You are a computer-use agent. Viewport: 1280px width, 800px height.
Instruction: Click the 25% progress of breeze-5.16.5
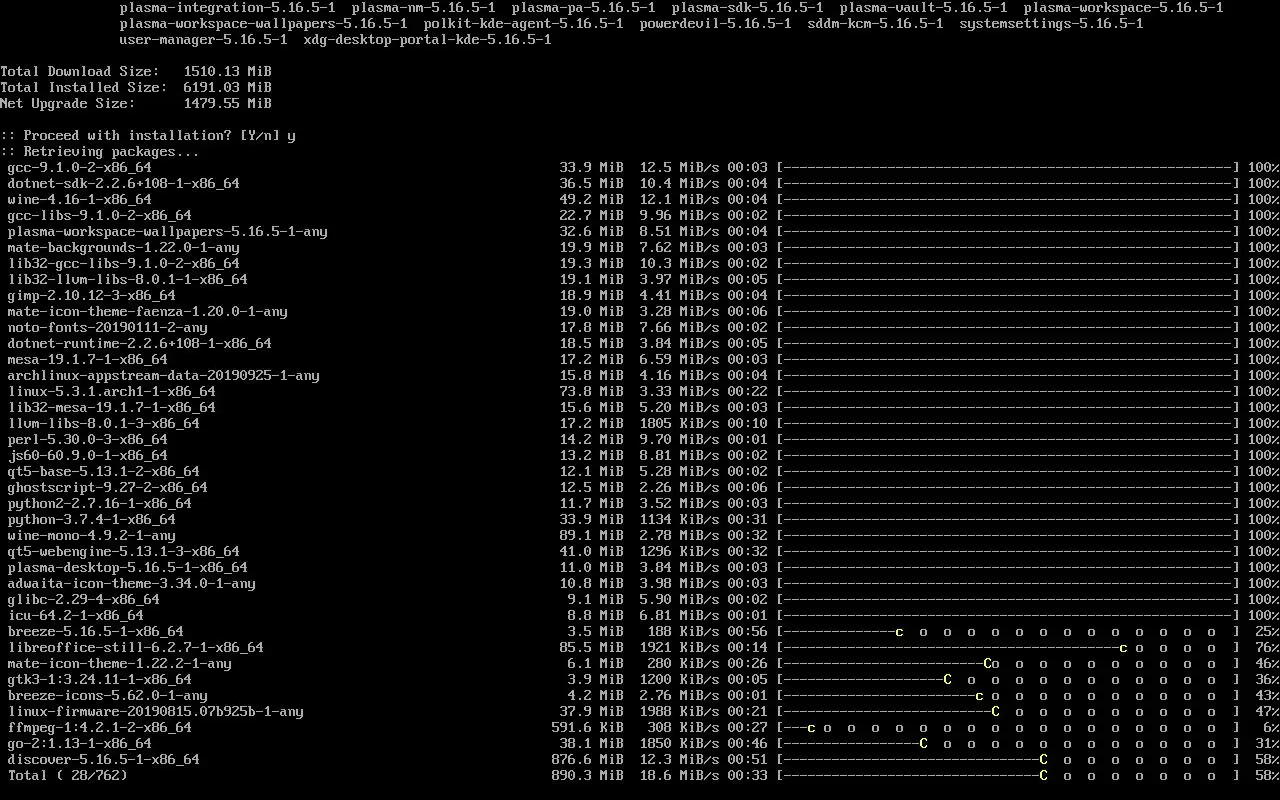[x=1268, y=632]
